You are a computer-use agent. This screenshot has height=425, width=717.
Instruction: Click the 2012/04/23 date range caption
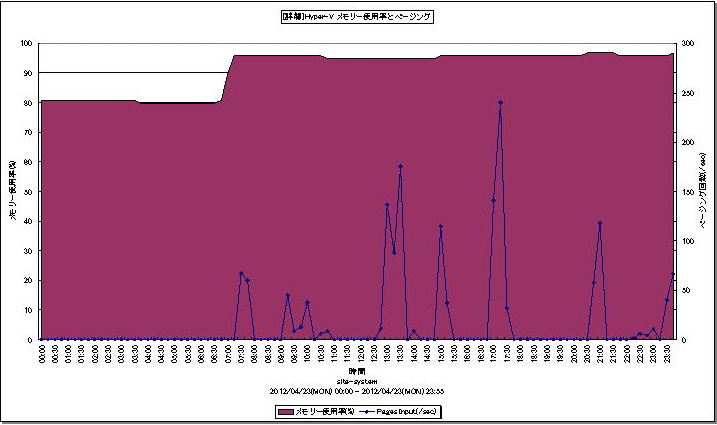tap(357, 391)
